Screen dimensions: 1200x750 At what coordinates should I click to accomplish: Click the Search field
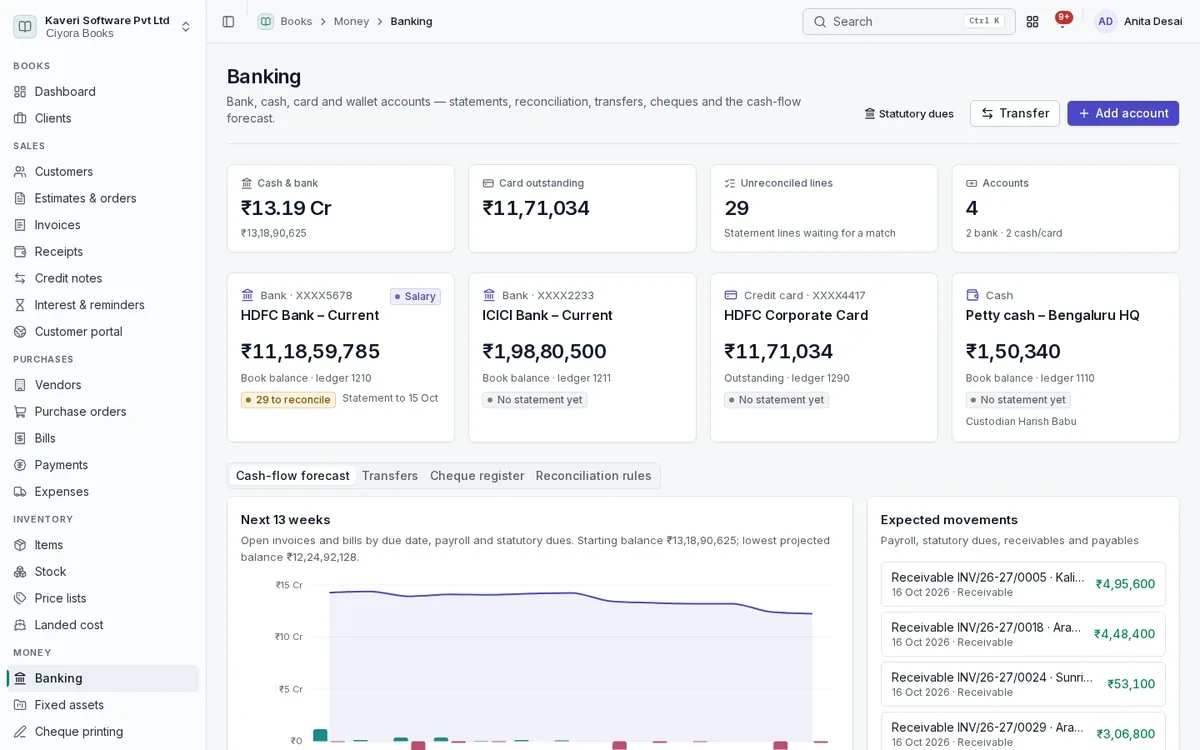pos(908,21)
